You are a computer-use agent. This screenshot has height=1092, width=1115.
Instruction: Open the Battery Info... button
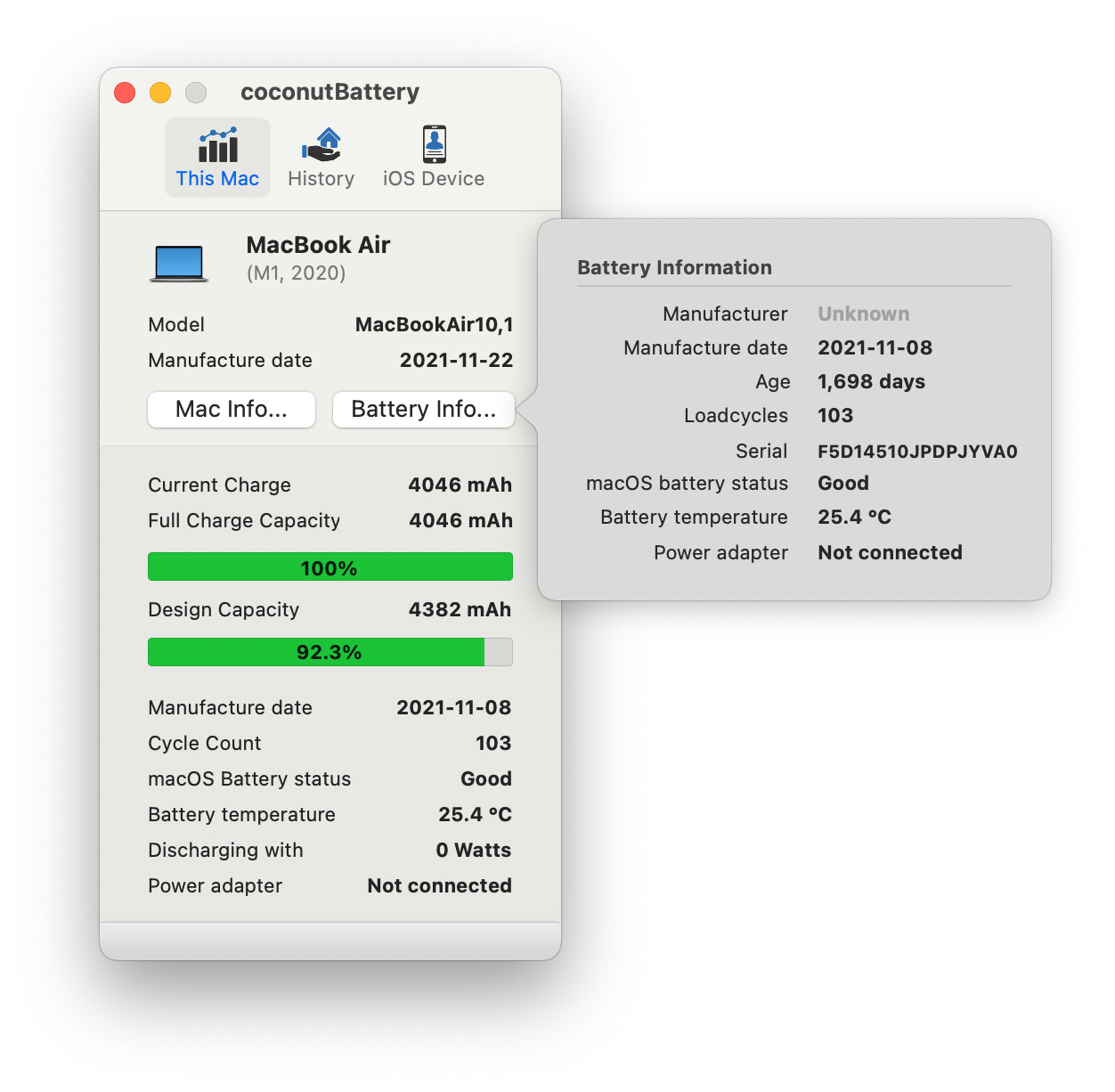click(x=424, y=409)
